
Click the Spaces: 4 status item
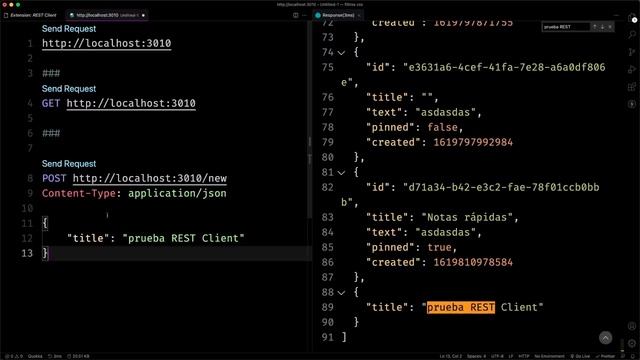click(476, 356)
